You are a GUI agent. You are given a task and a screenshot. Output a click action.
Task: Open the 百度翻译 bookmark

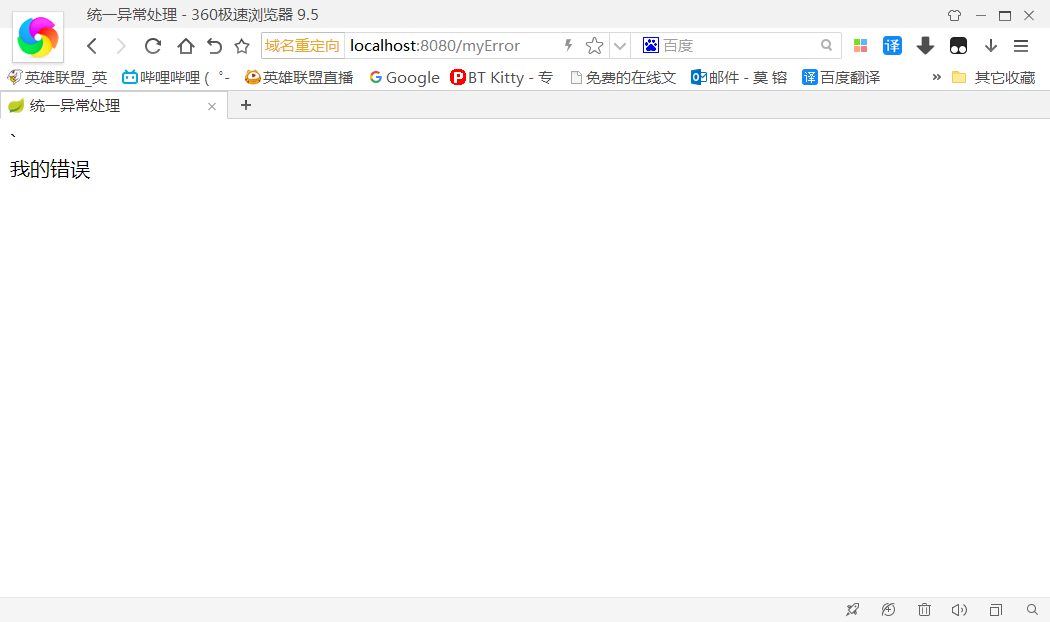841,78
